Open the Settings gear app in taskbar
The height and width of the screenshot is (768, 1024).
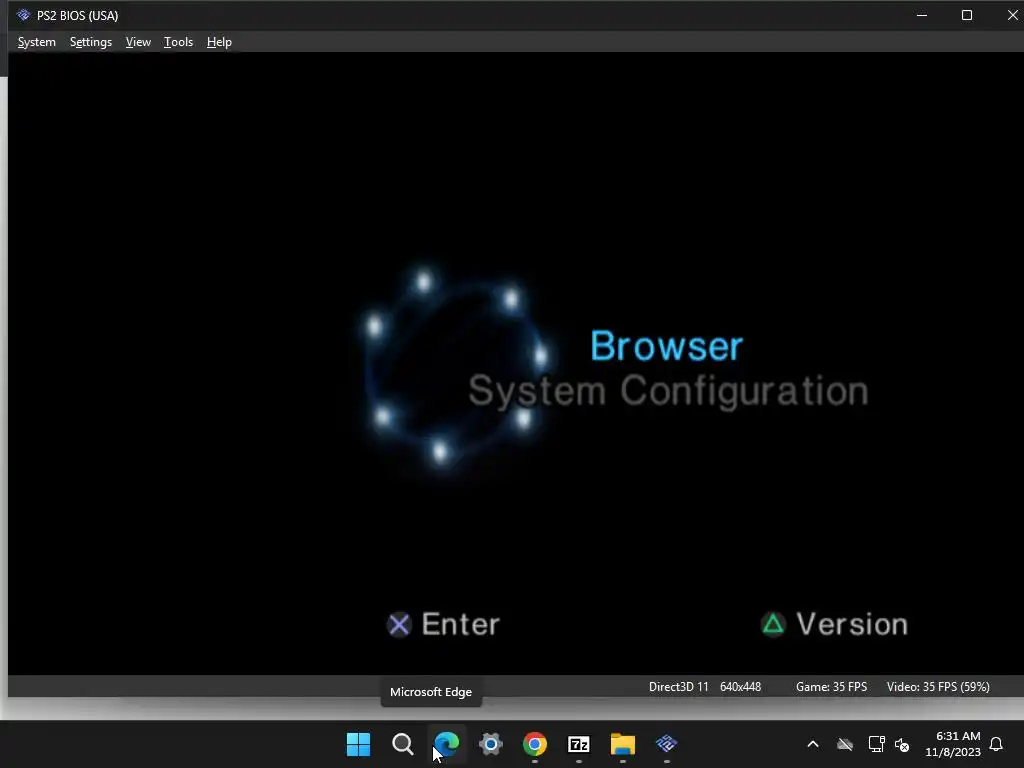[490, 744]
